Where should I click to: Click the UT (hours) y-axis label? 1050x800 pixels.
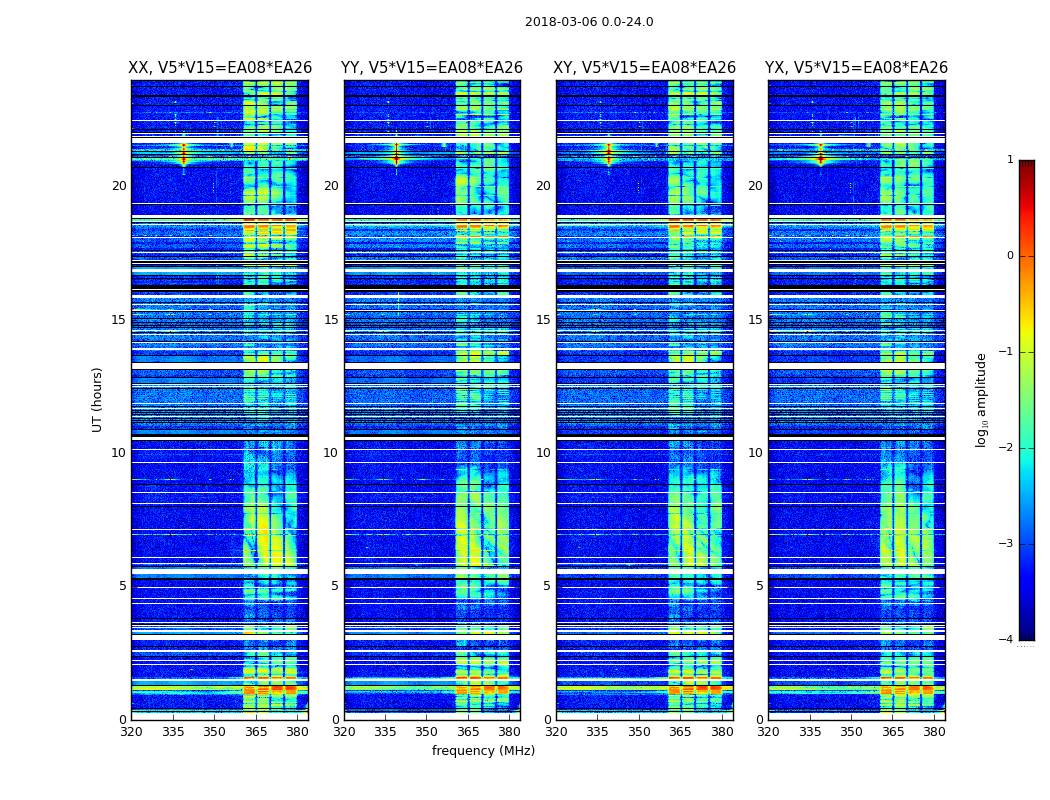pyautogui.click(x=98, y=399)
